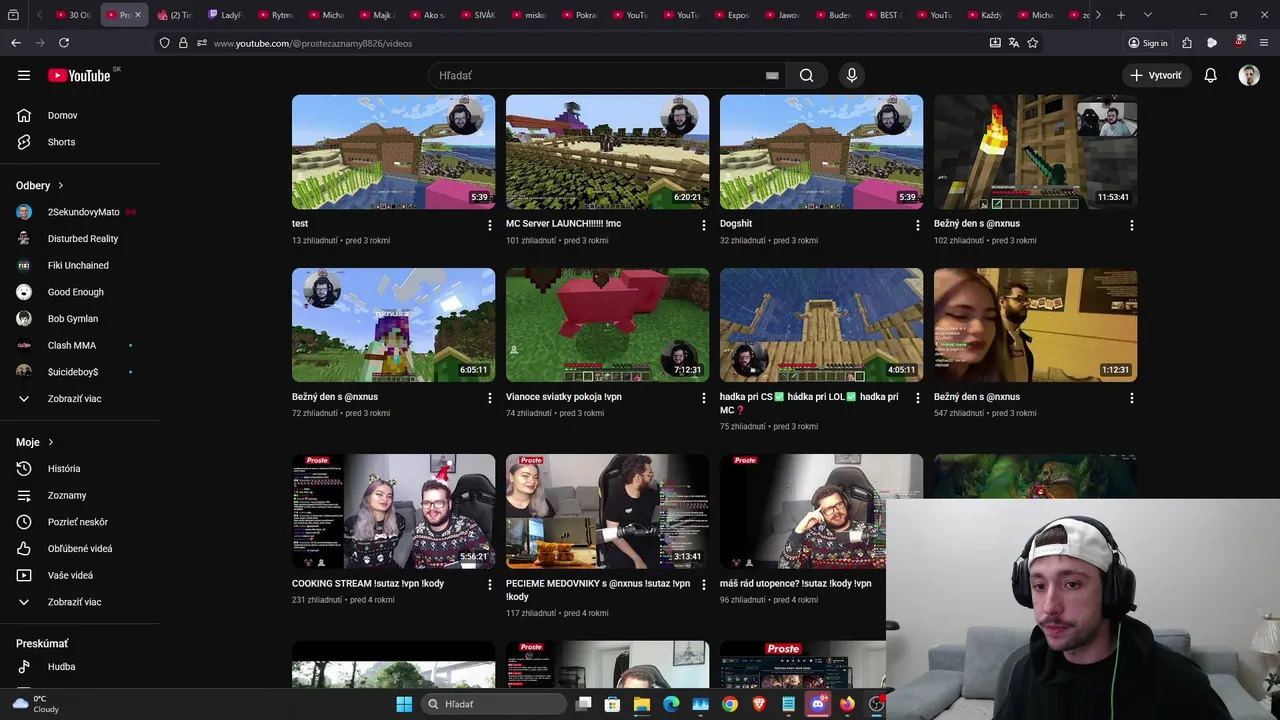Open video options for 'test'
This screenshot has width=1280, height=720.
[489, 225]
